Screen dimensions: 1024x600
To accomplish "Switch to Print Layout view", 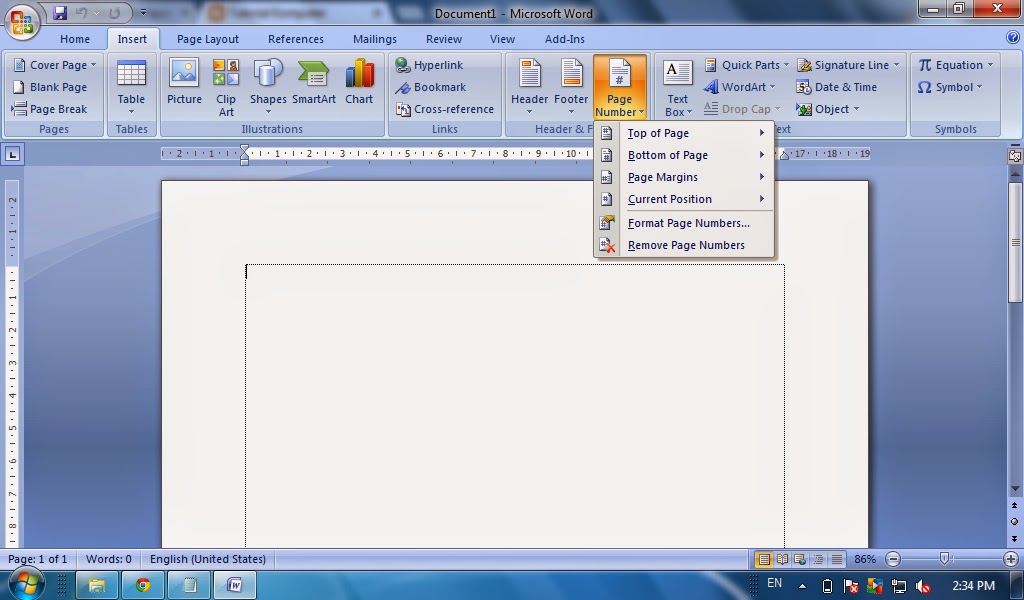I will (763, 559).
